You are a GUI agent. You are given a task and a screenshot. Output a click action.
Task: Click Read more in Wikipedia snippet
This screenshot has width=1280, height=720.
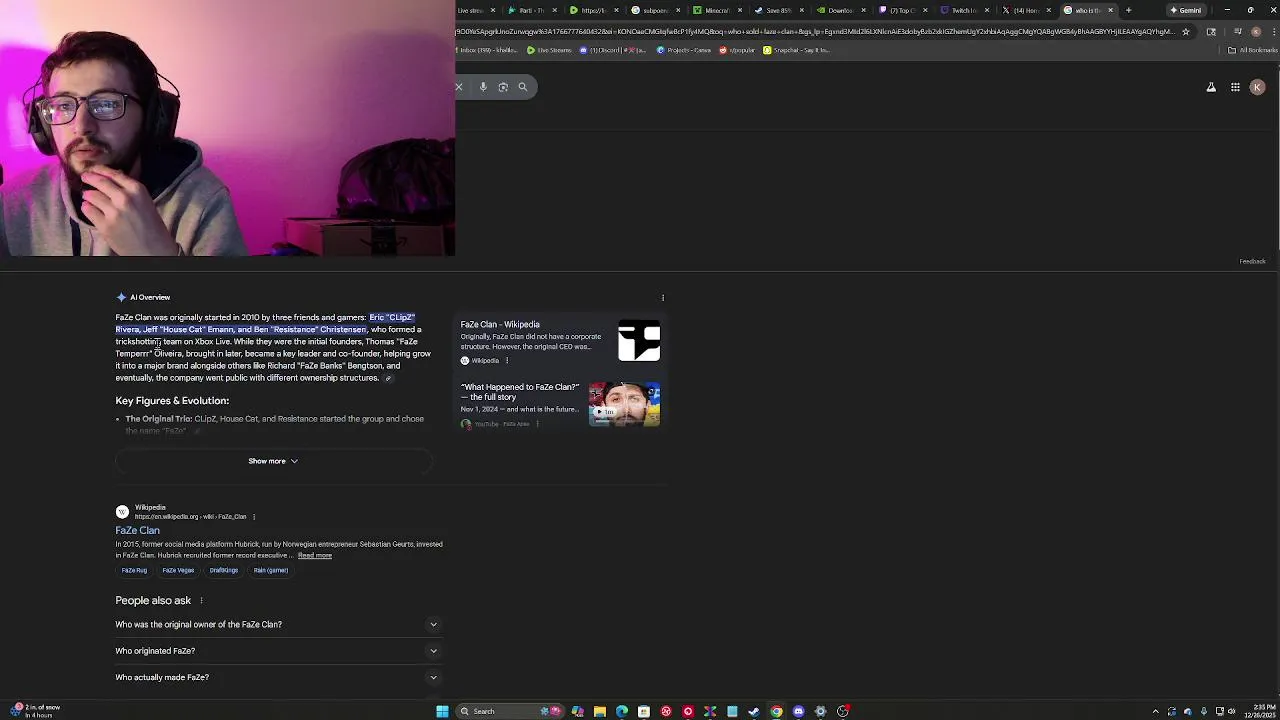coord(314,556)
